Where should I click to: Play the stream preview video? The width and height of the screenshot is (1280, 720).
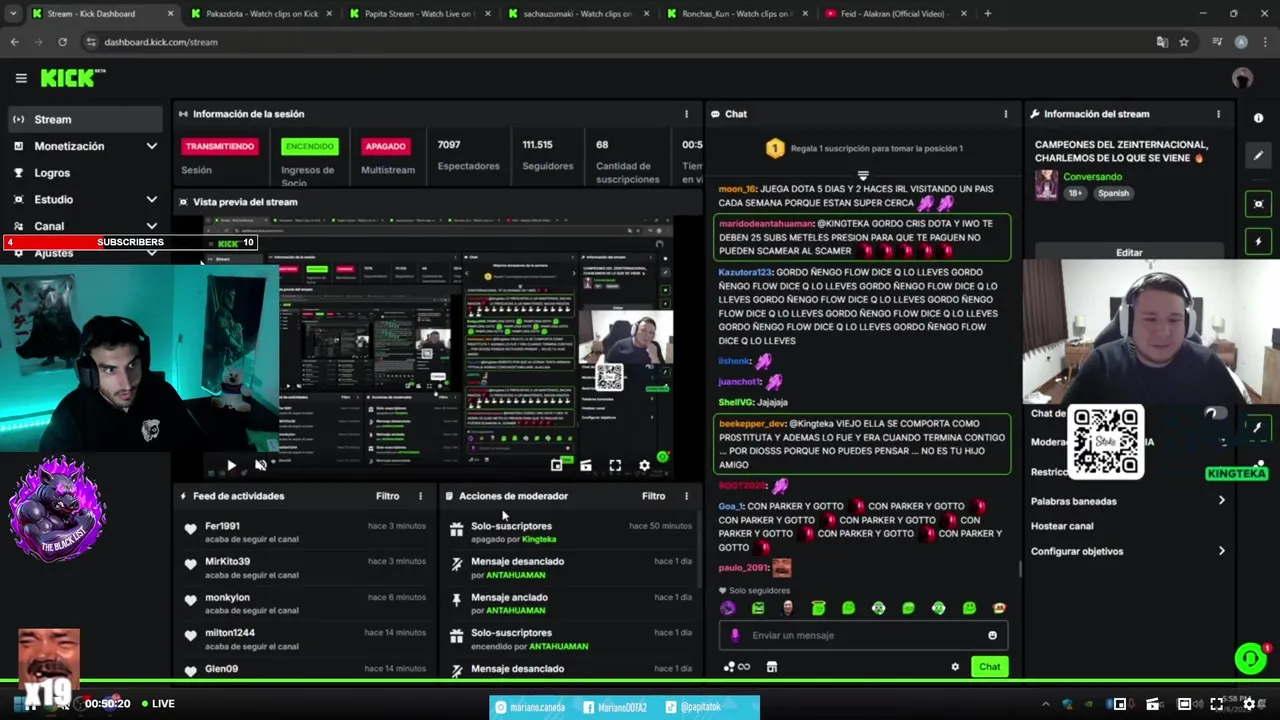[231, 465]
